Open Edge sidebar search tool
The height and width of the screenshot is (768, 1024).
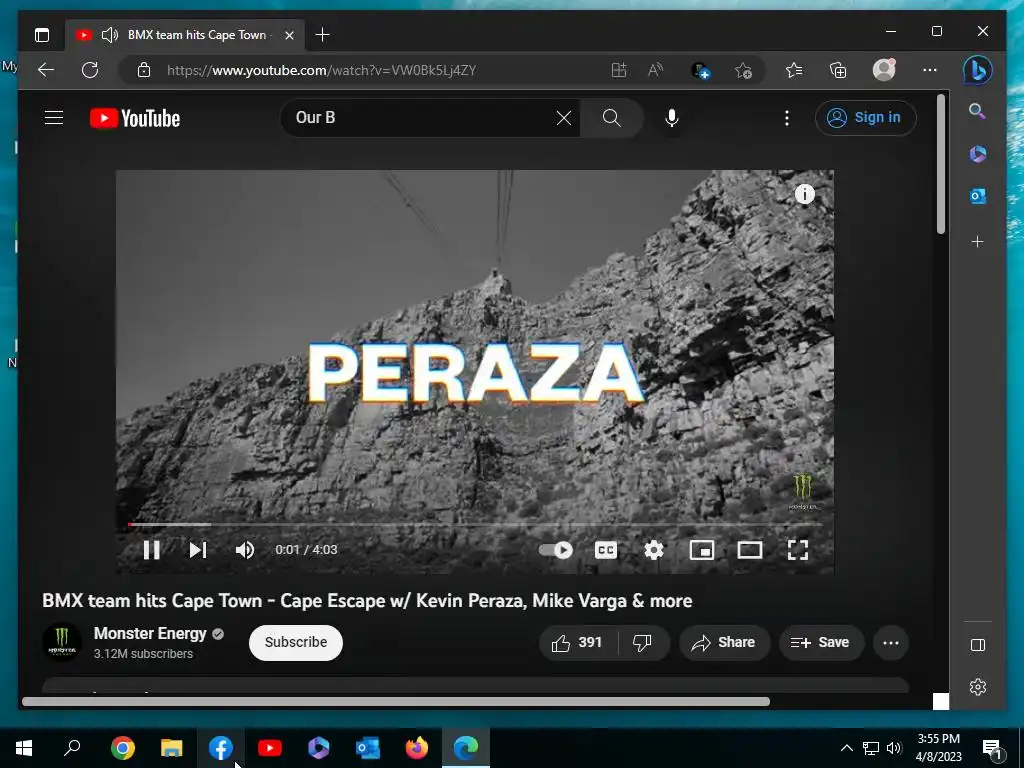(977, 110)
